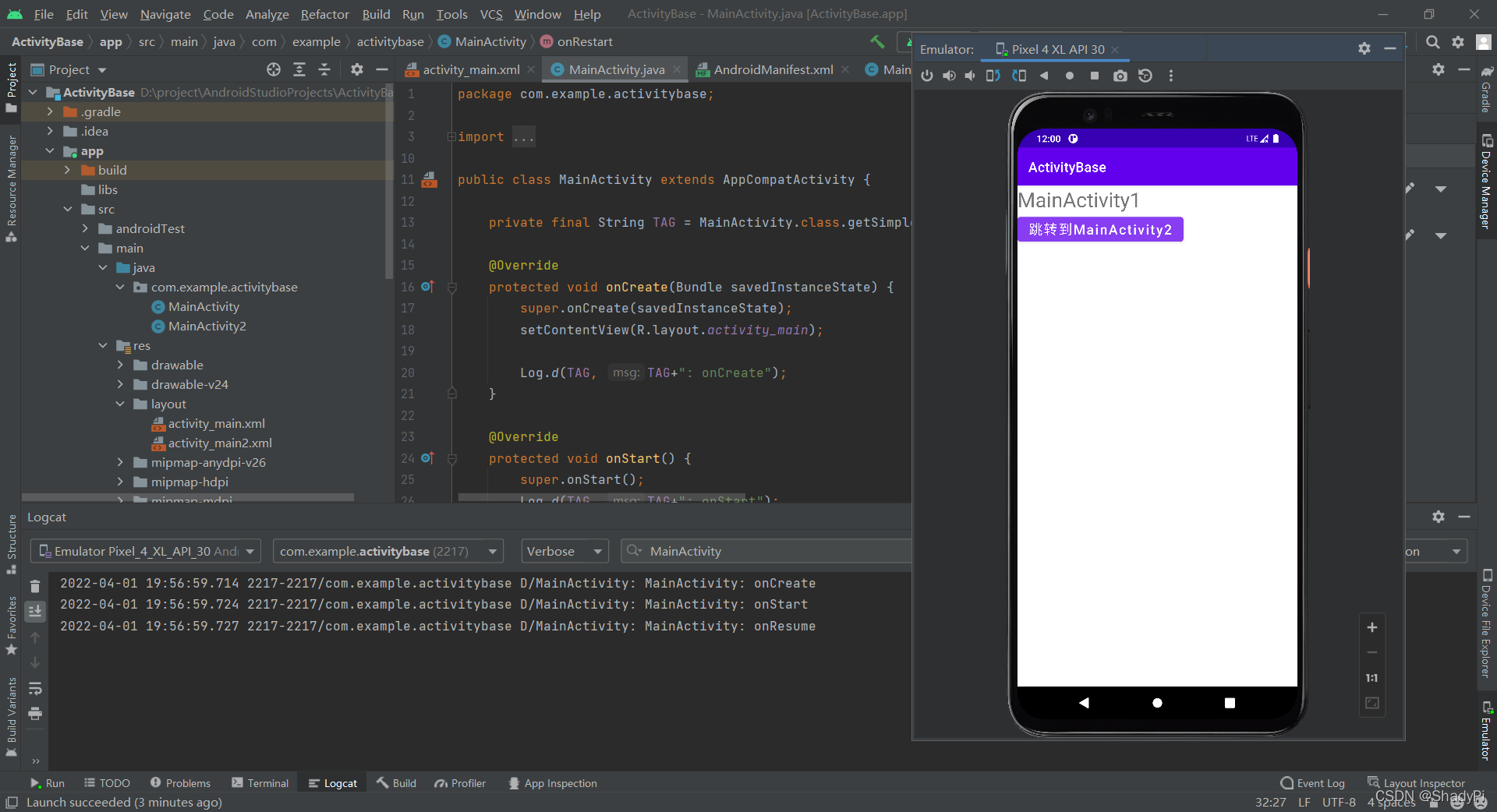Open Project panel gear options
This screenshot has height=812, width=1497.
pos(357,69)
